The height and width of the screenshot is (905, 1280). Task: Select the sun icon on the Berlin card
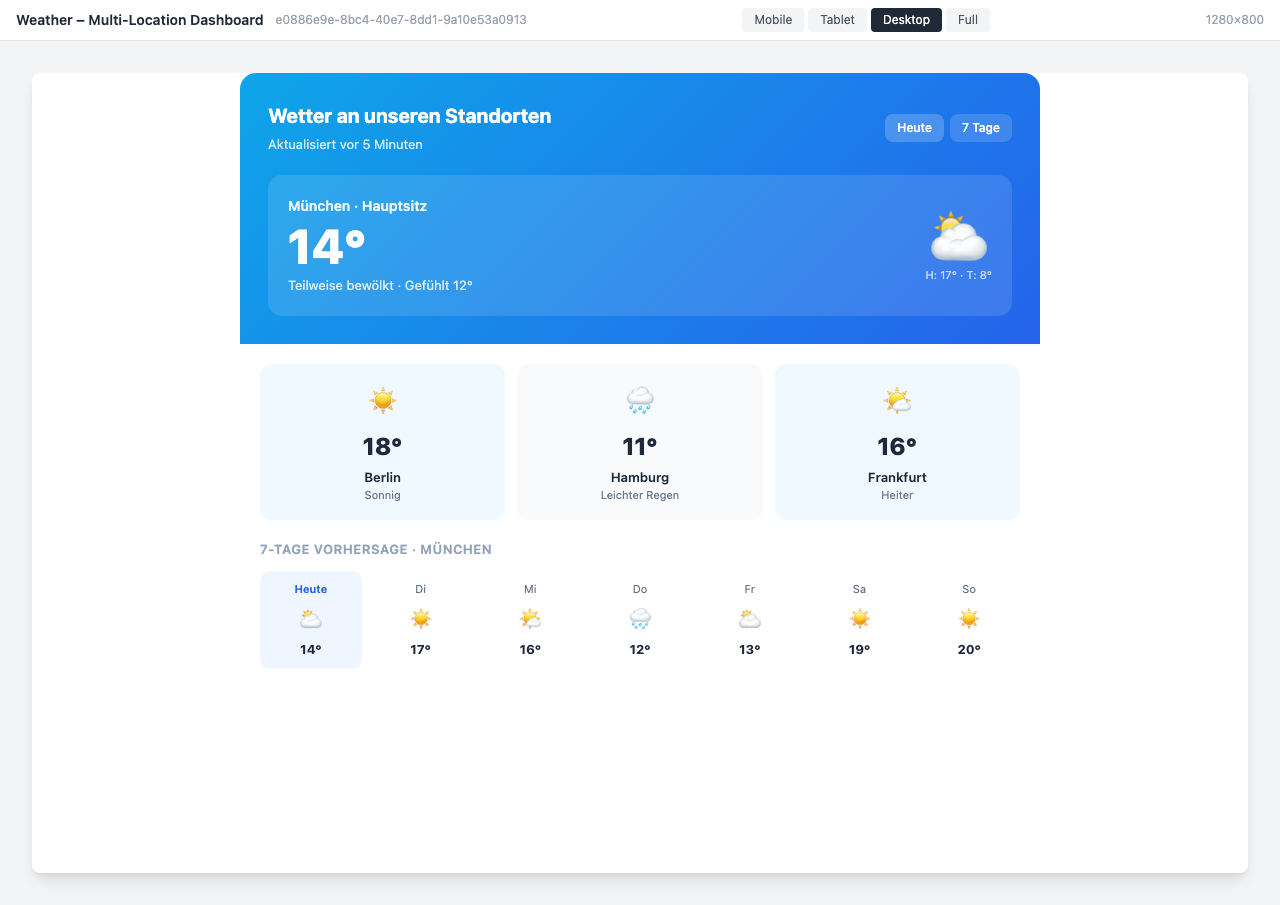point(382,400)
